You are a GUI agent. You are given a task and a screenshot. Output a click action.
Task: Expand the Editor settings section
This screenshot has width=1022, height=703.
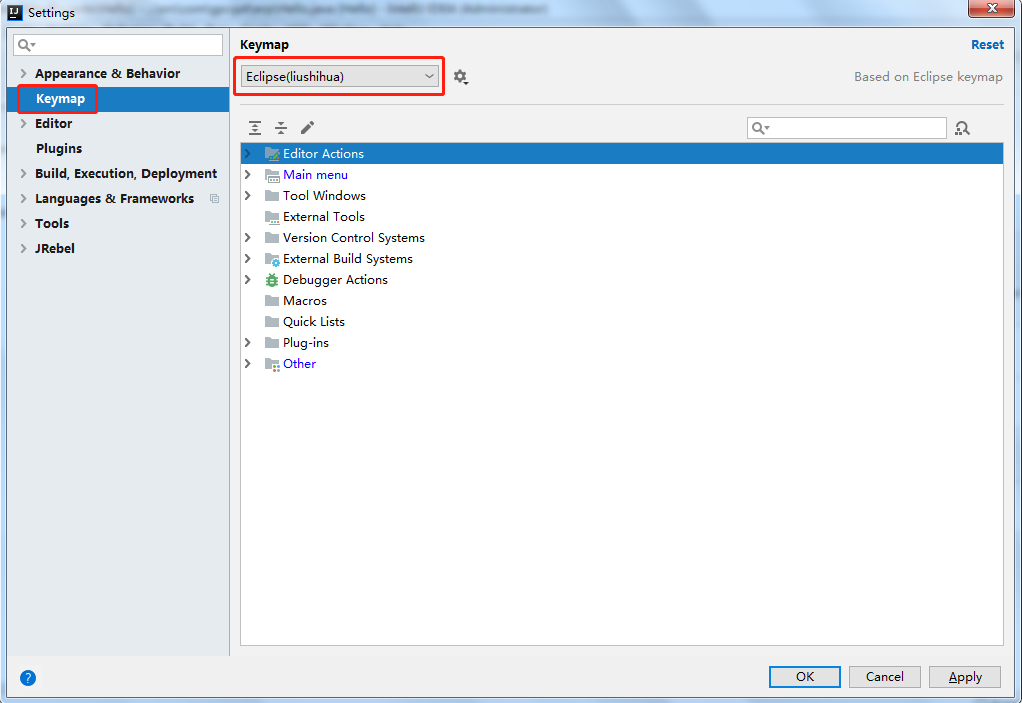click(x=23, y=124)
